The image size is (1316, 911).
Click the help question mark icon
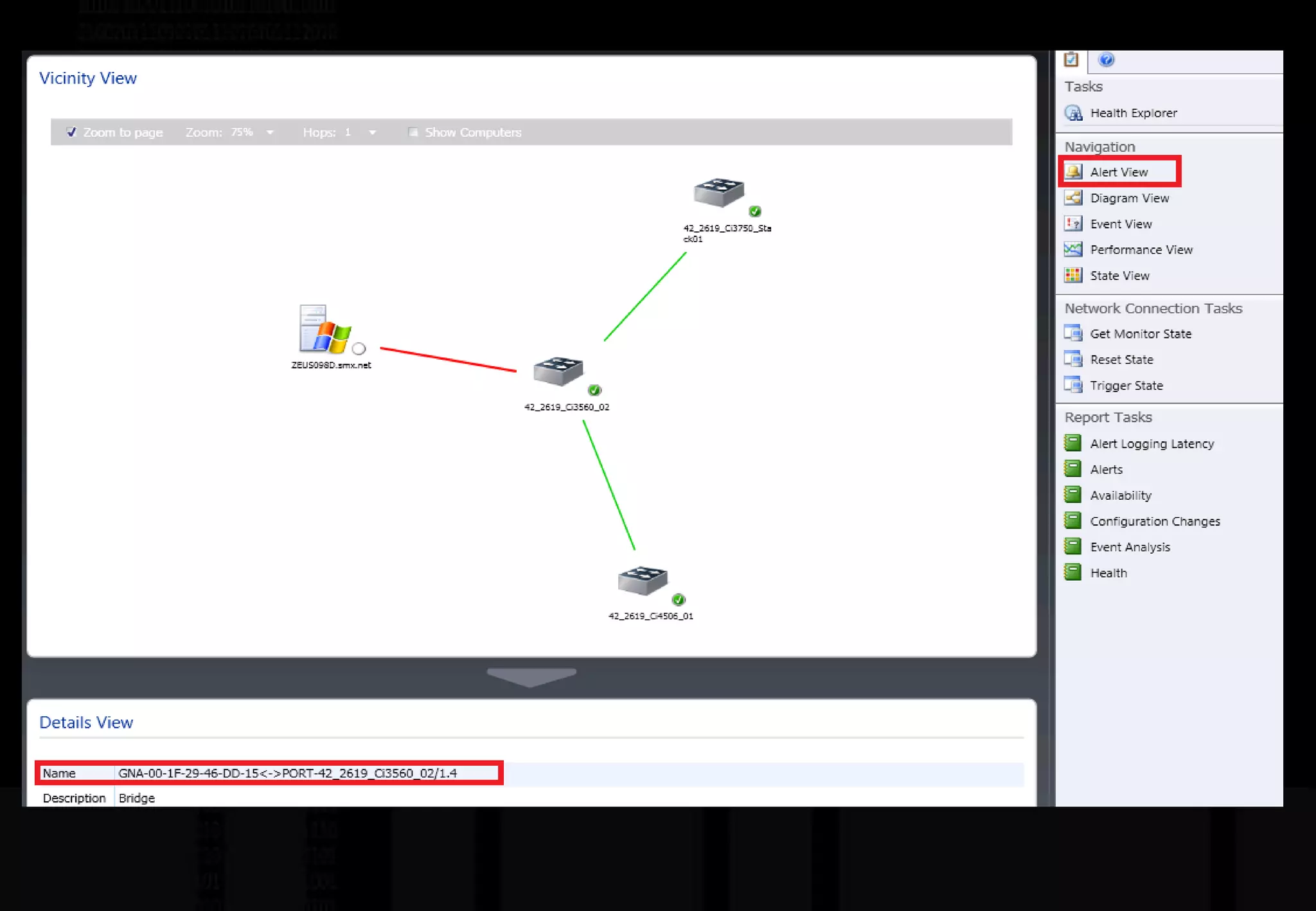tap(1106, 60)
